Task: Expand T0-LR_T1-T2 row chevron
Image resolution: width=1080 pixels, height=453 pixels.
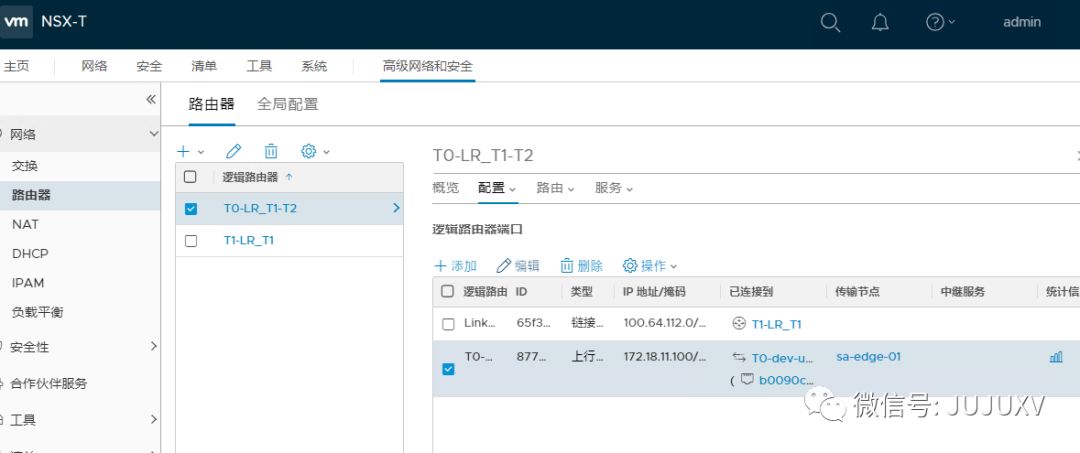Action: pyautogui.click(x=396, y=208)
